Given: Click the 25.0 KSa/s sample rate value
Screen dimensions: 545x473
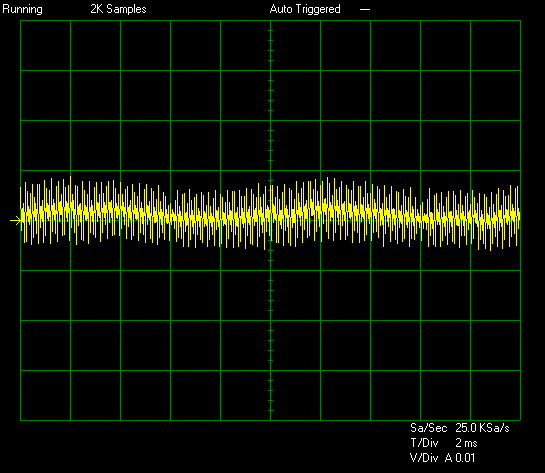Looking at the screenshot, I should 482,428.
